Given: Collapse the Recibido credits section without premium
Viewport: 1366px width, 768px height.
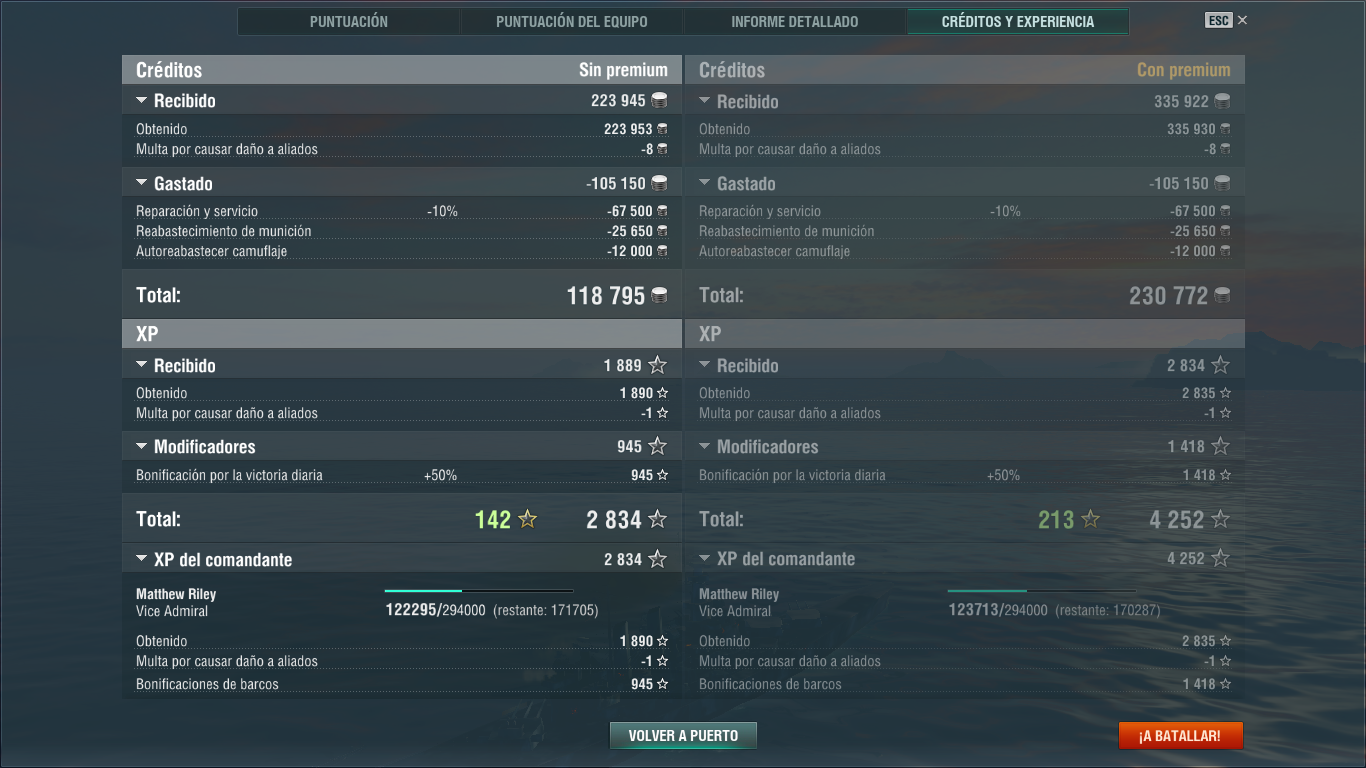Looking at the screenshot, I should click(x=142, y=101).
